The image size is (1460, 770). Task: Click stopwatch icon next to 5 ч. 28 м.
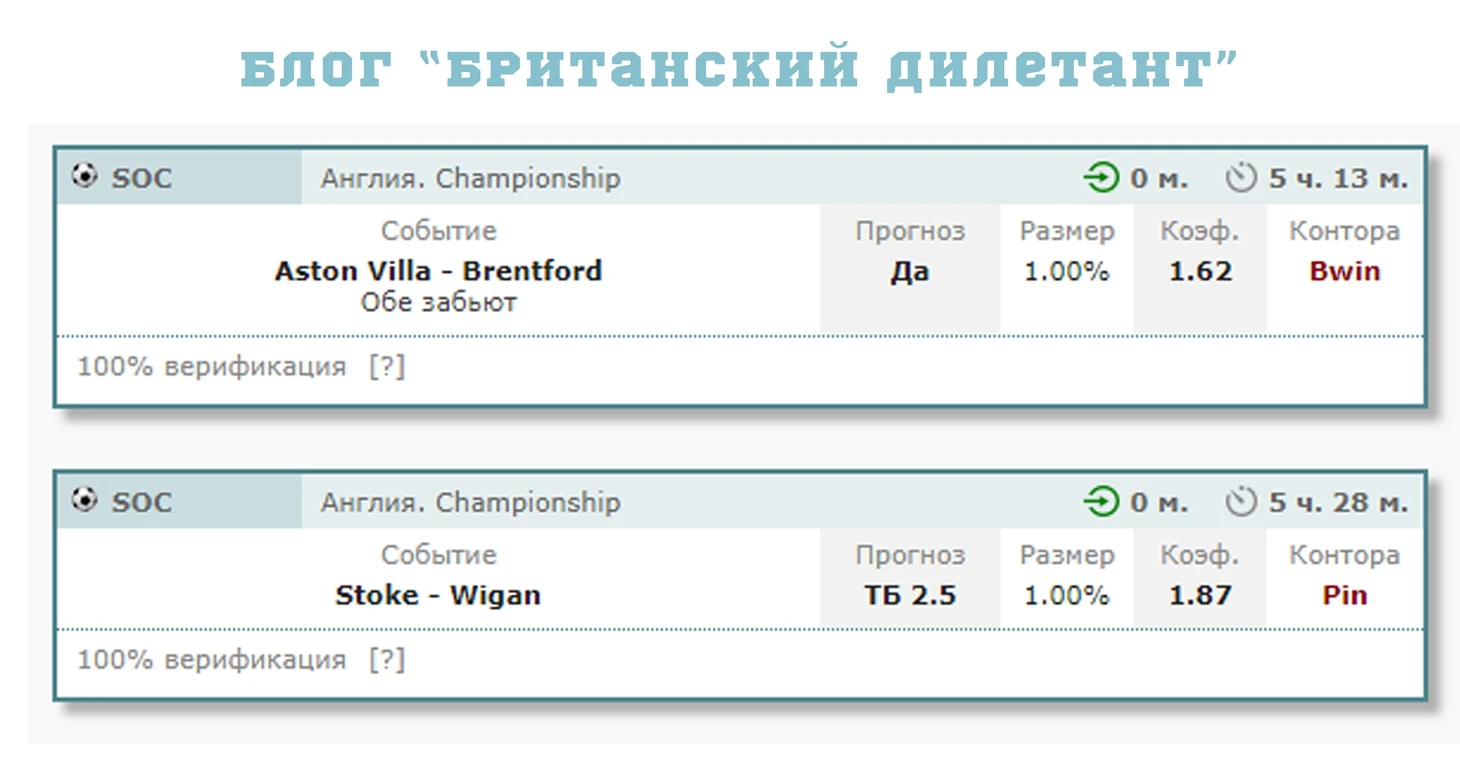click(x=1241, y=501)
